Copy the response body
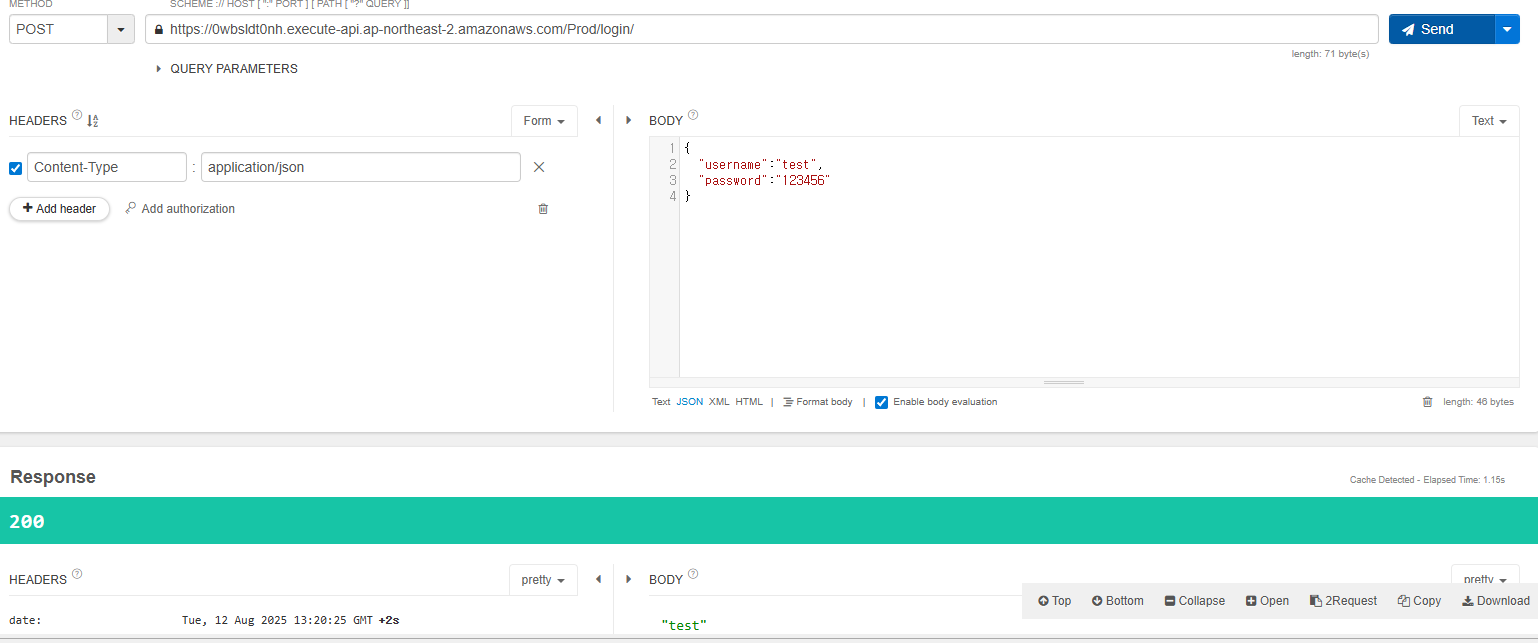This screenshot has height=643, width=1538. [x=1419, y=601]
